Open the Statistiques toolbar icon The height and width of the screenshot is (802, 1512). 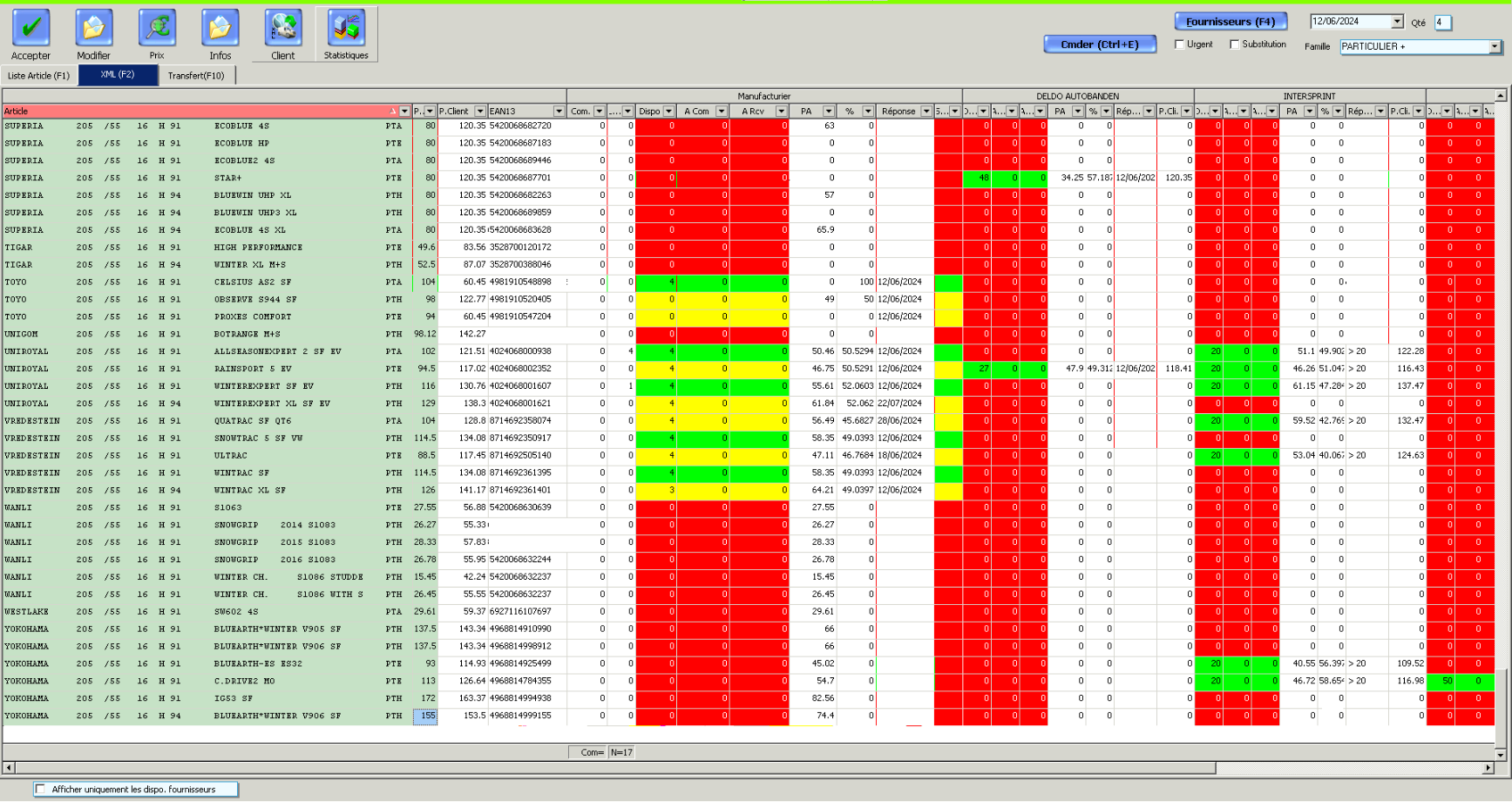[346, 28]
